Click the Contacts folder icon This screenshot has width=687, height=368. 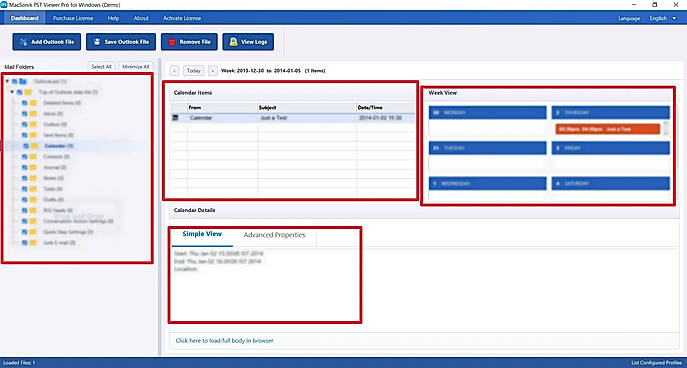[x=33, y=157]
